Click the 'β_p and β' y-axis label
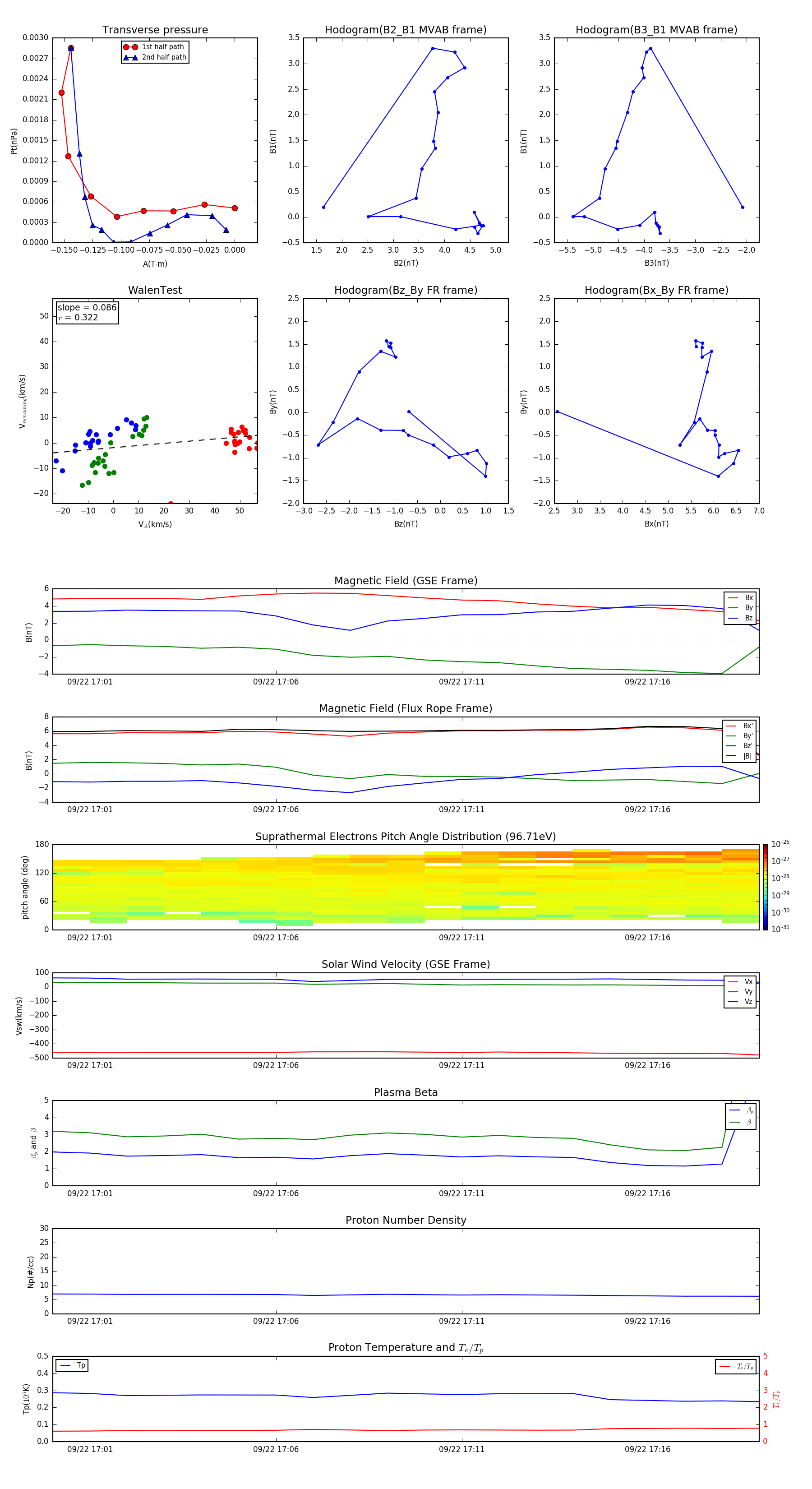 (33, 1143)
